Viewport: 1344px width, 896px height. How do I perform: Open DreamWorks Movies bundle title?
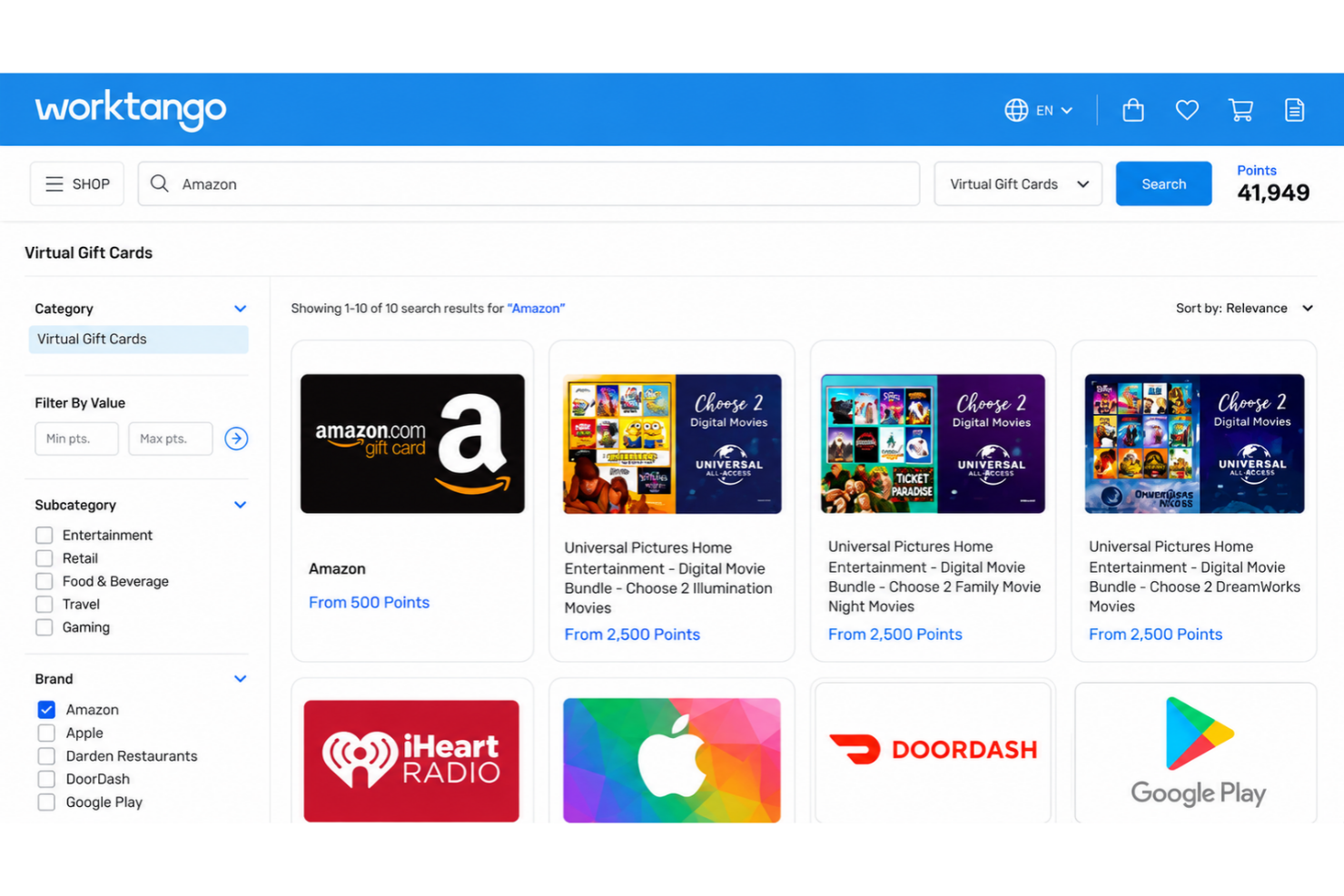pyautogui.click(x=1194, y=576)
